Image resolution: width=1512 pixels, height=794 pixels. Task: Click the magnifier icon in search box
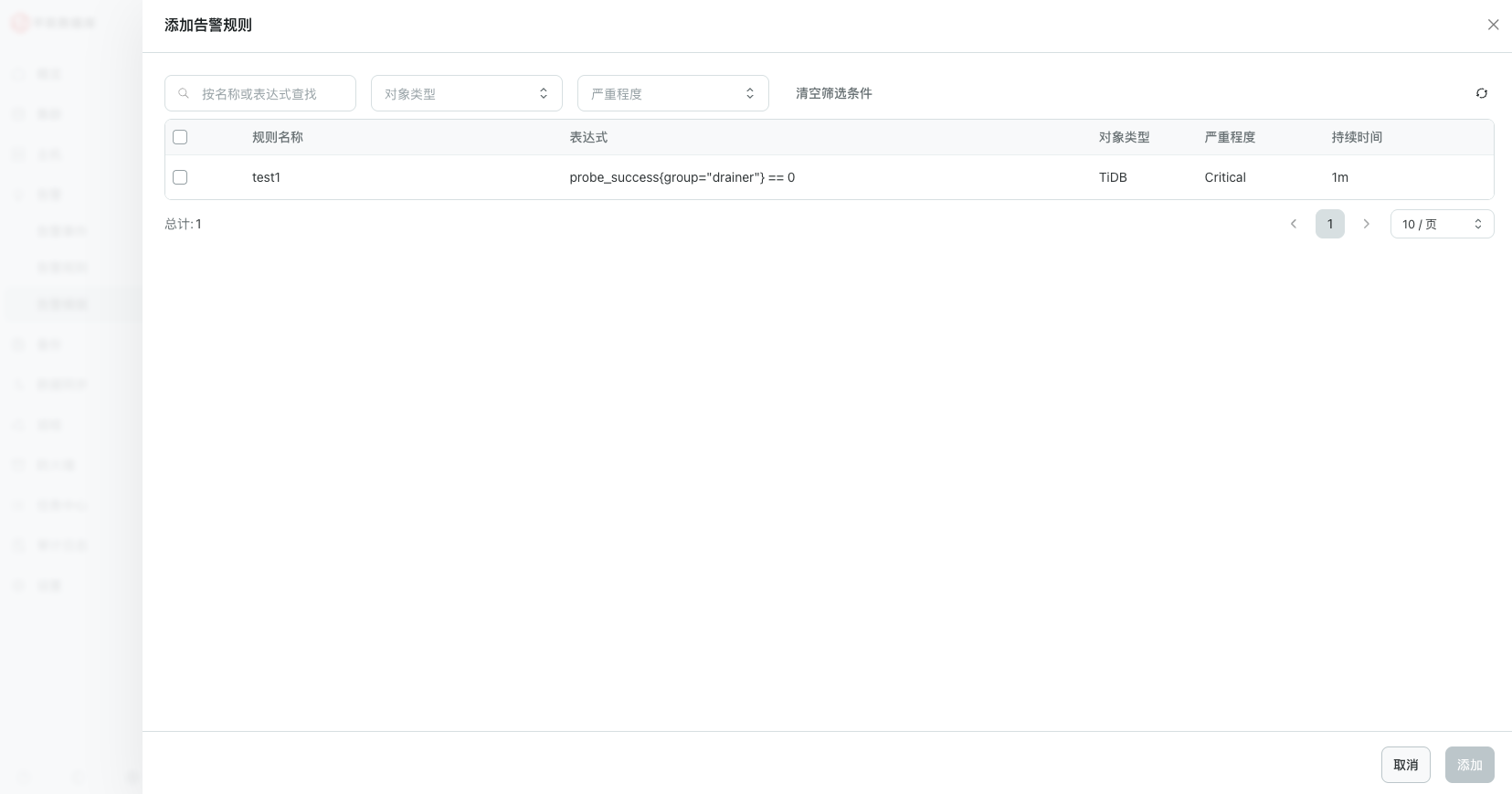[x=184, y=93]
